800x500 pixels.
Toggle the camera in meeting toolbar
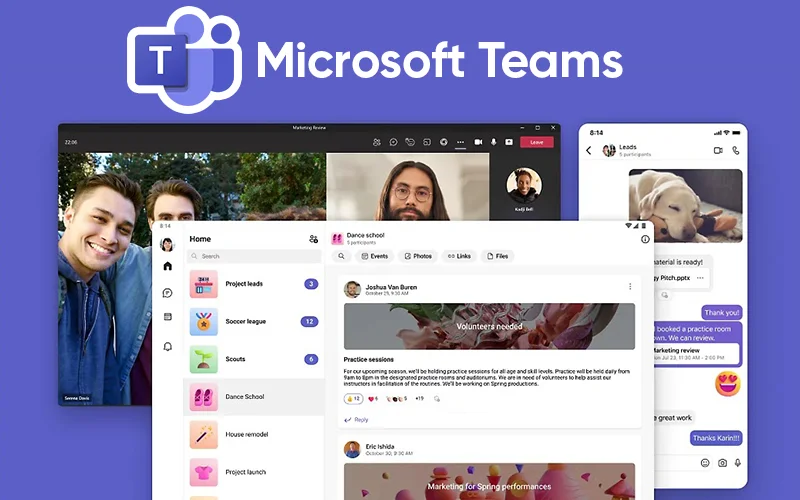(x=478, y=142)
